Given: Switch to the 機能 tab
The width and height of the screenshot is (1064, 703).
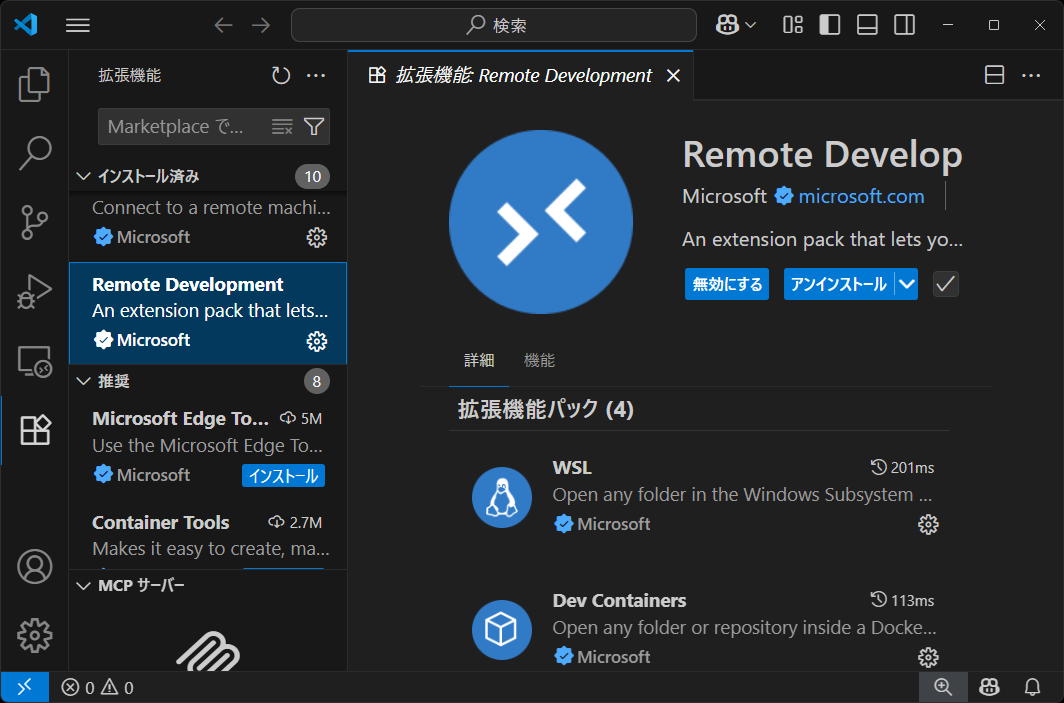Looking at the screenshot, I should 539,361.
